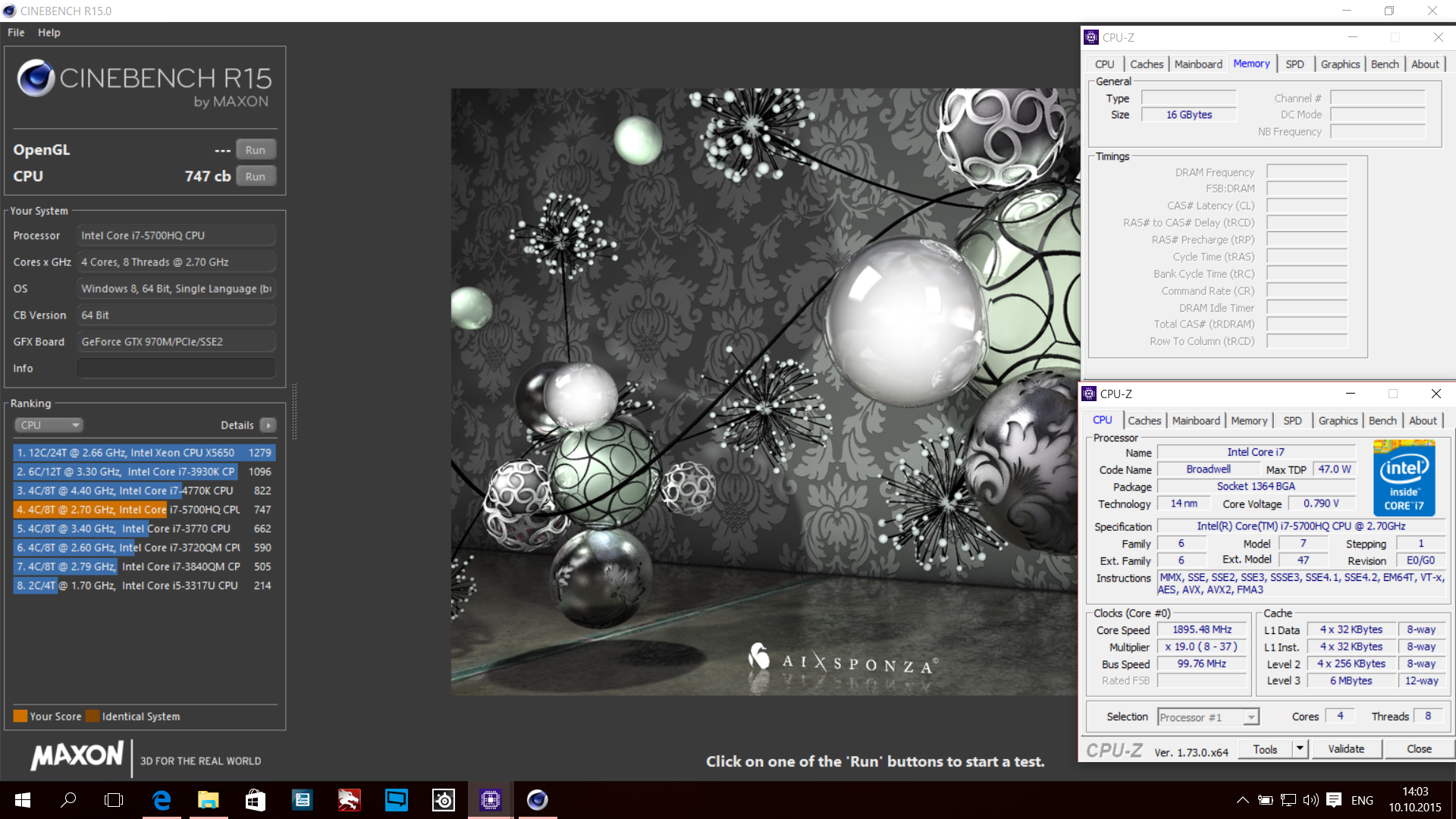Click the Your Score orange legend swatch
1456x819 pixels.
20,716
